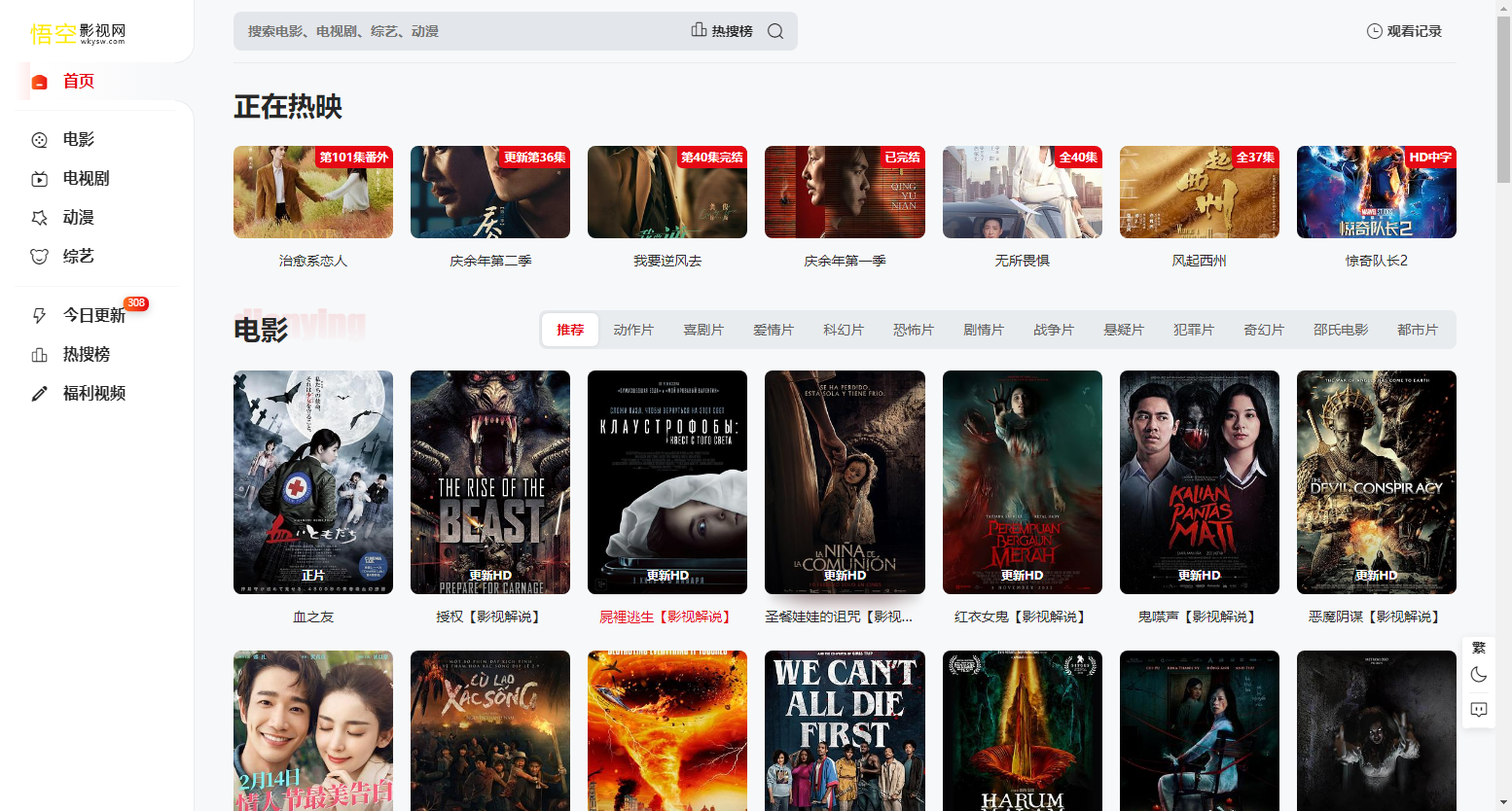Click the red 首页 home icon
1512x811 pixels.
pos(40,82)
